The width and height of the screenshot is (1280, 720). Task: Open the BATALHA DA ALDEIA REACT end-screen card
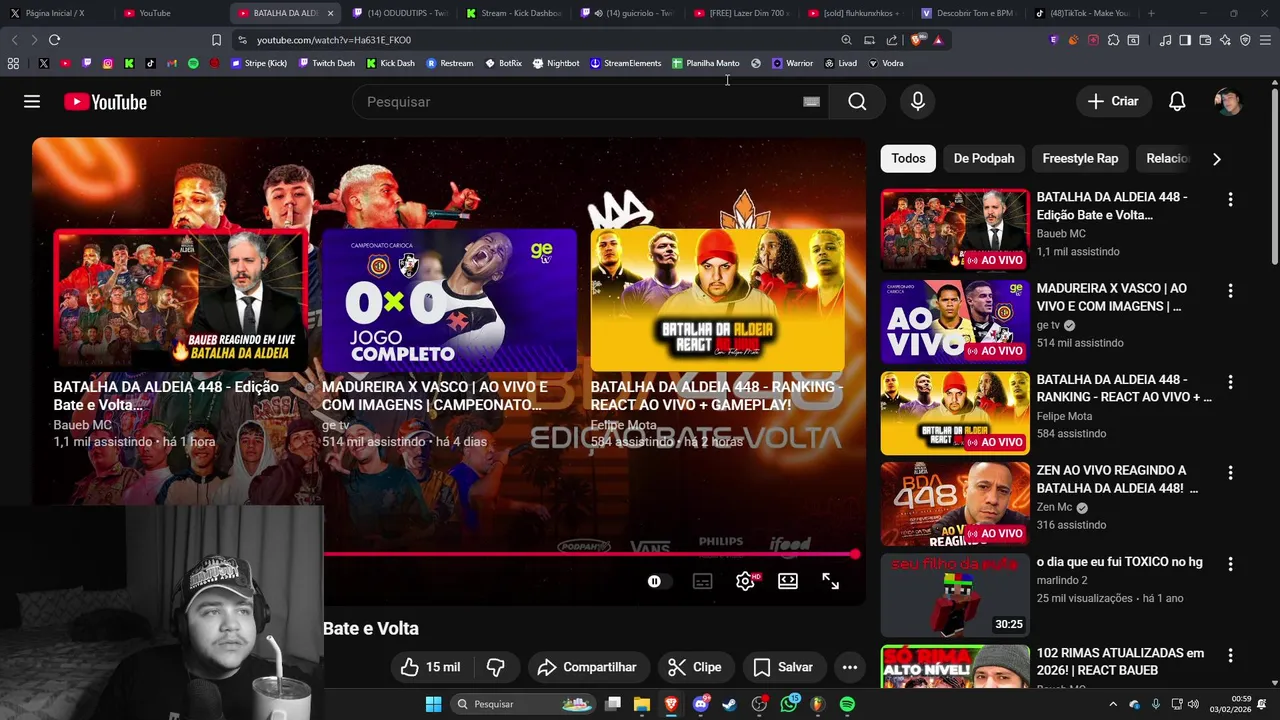tap(717, 300)
